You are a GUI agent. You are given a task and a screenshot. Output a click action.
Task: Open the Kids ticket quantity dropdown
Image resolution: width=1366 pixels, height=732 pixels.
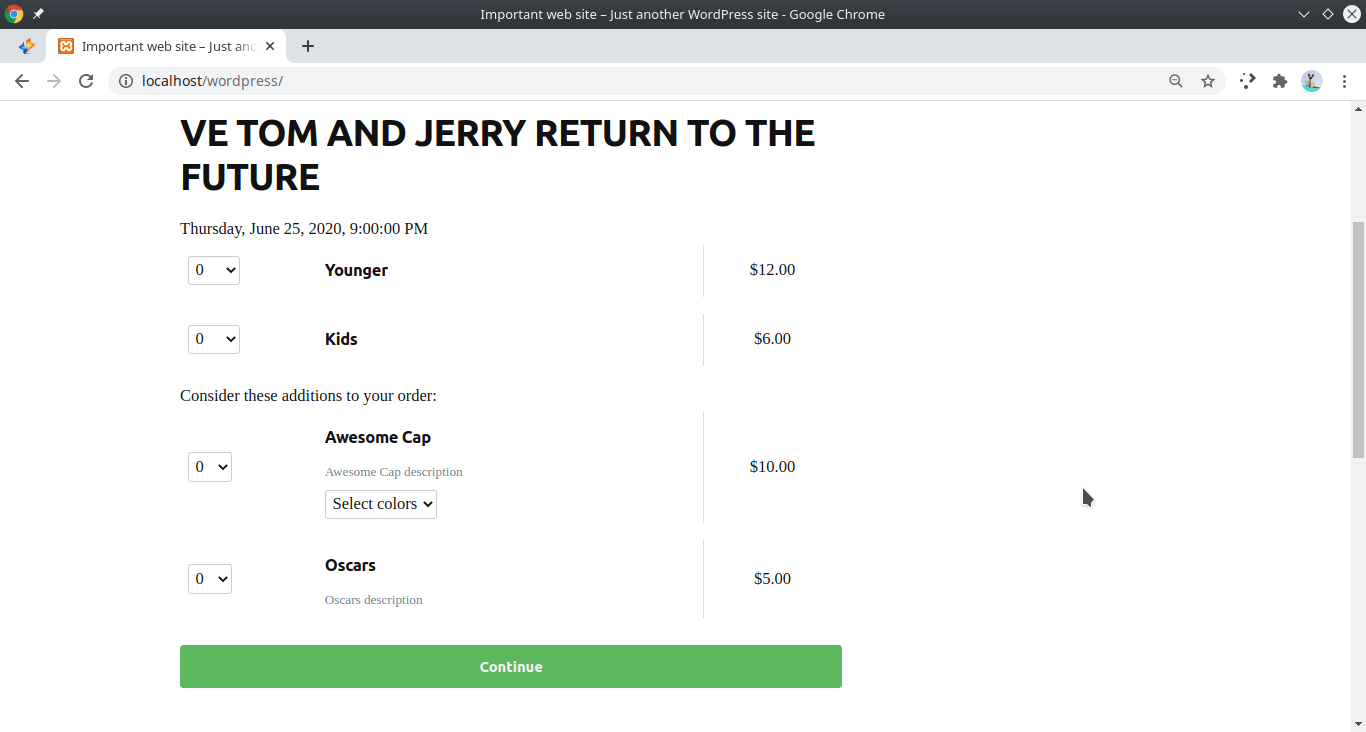point(214,339)
